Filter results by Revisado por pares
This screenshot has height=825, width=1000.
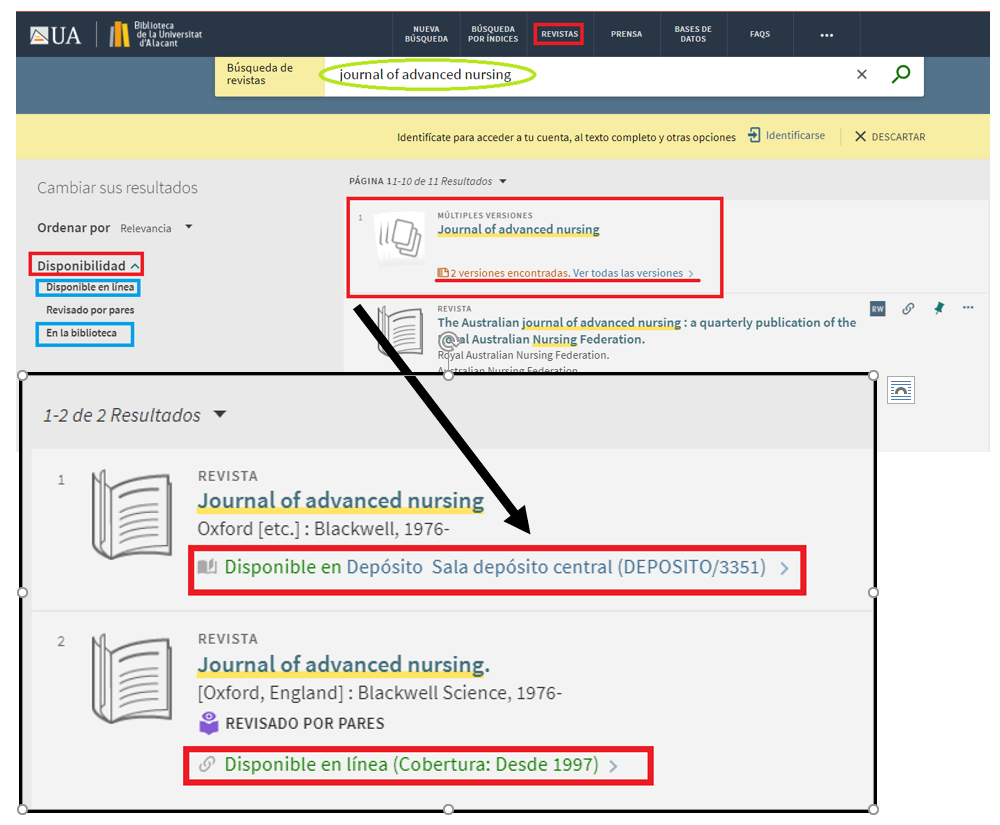pyautogui.click(x=90, y=310)
